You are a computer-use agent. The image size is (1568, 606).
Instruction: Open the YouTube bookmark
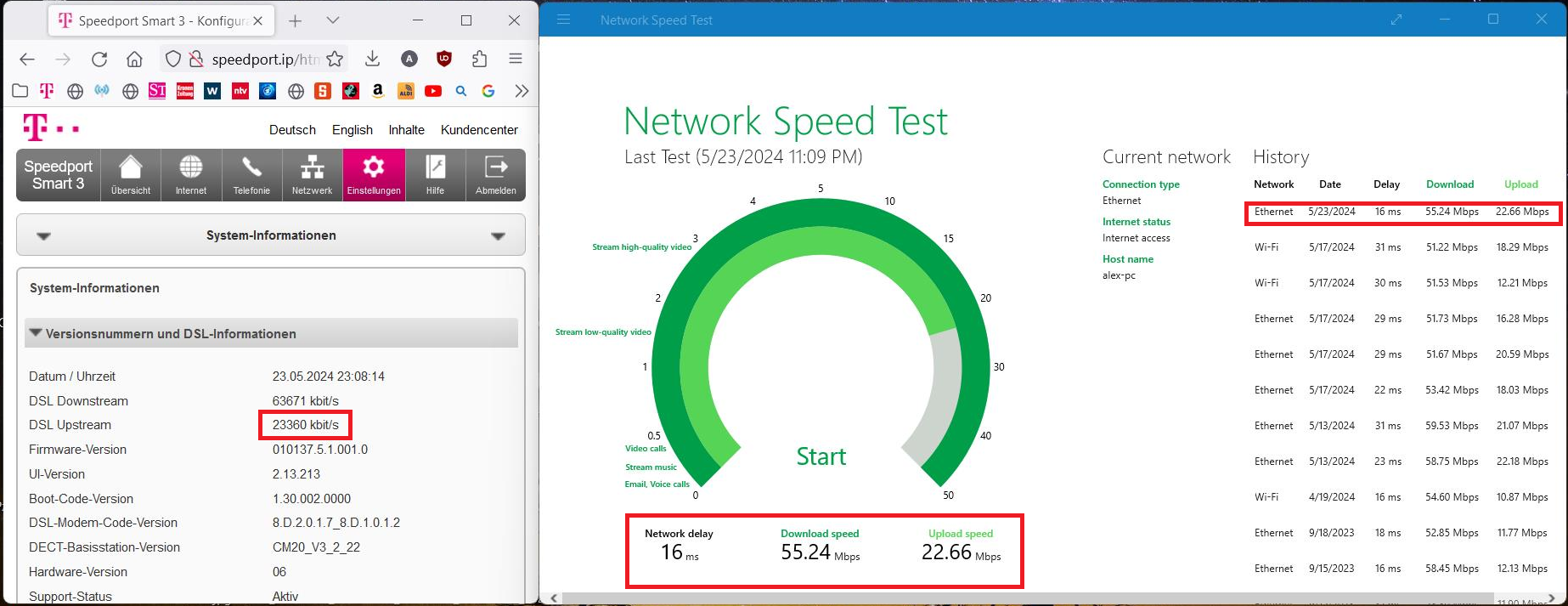(433, 91)
